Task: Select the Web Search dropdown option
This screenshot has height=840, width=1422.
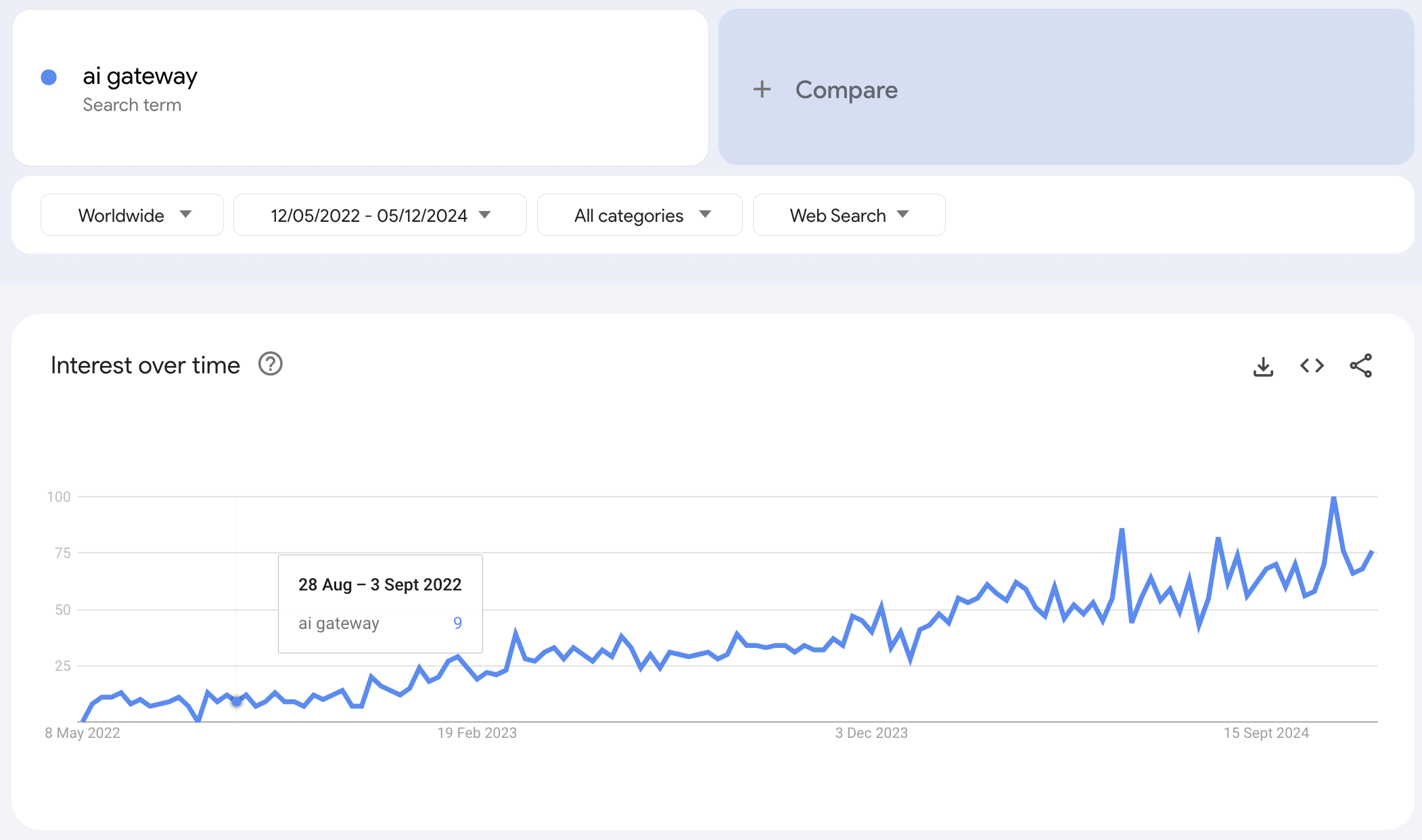Action: pos(847,214)
